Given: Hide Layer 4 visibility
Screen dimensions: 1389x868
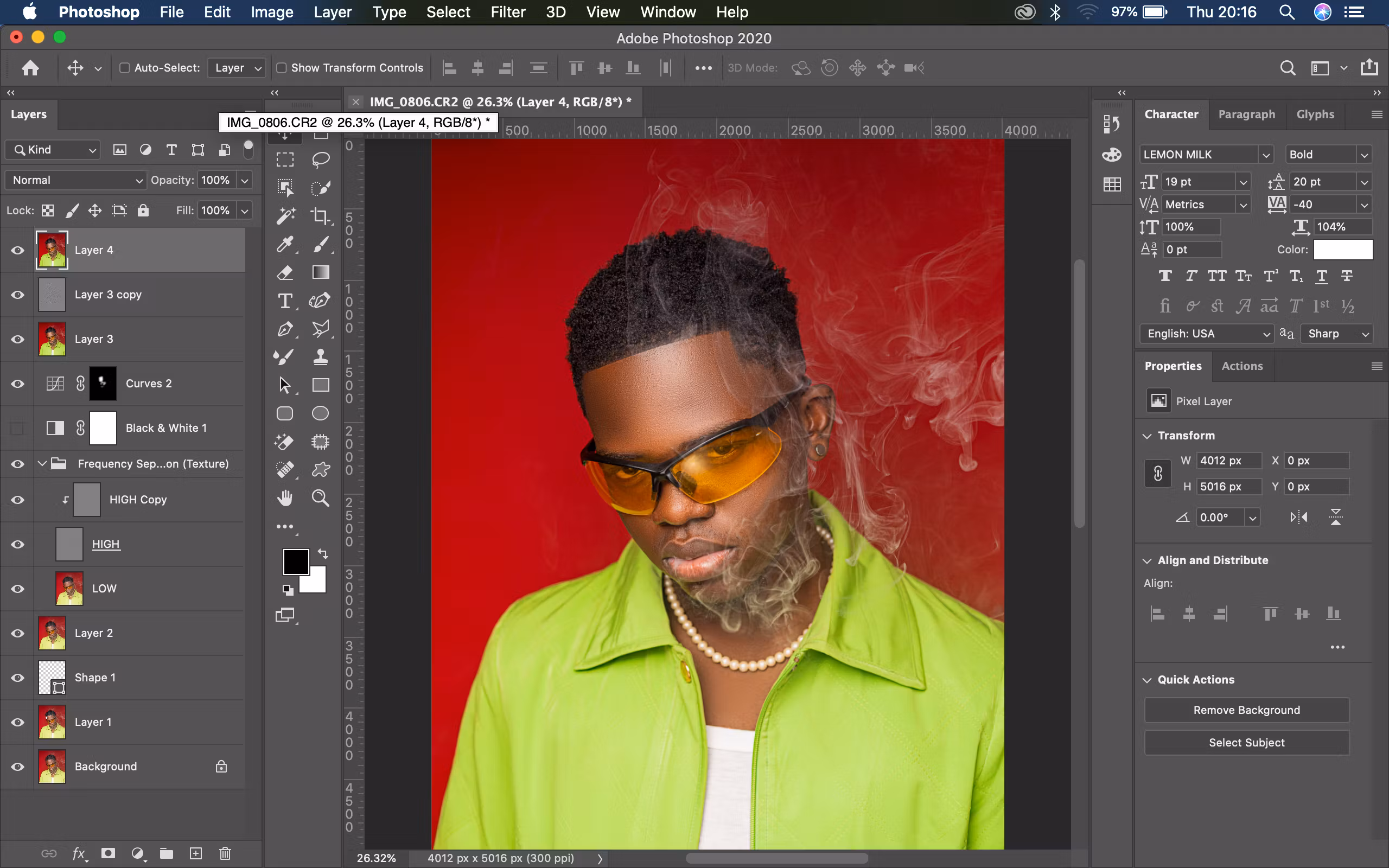Looking at the screenshot, I should coord(18,250).
